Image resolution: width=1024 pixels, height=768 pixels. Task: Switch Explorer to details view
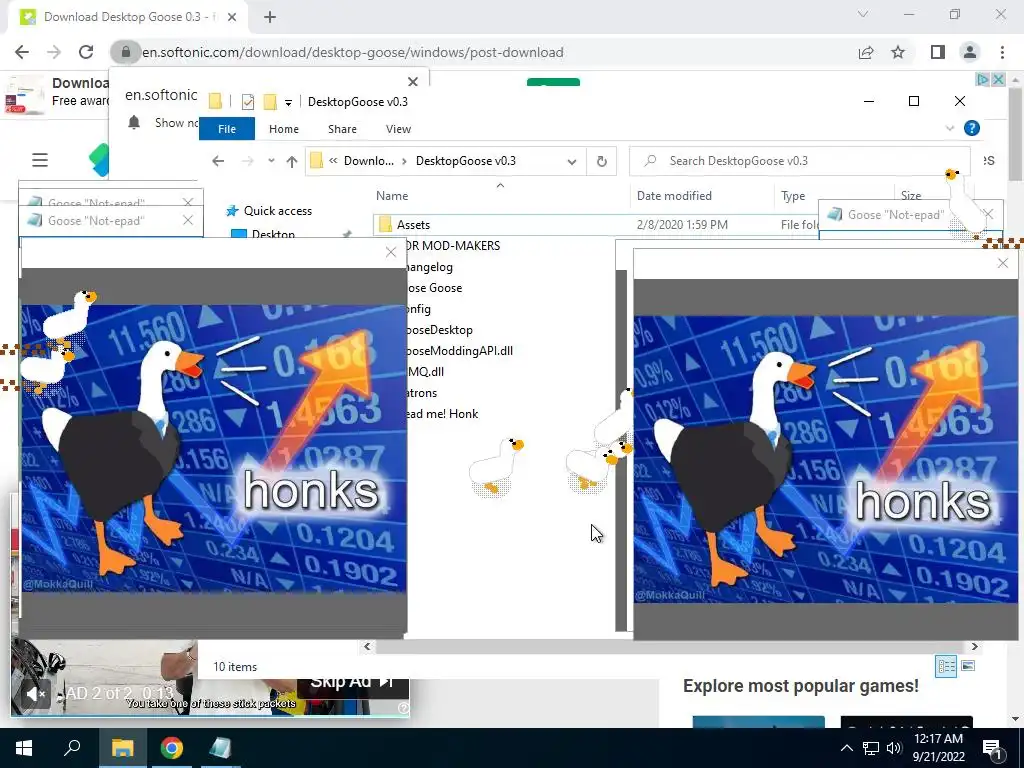(x=946, y=666)
